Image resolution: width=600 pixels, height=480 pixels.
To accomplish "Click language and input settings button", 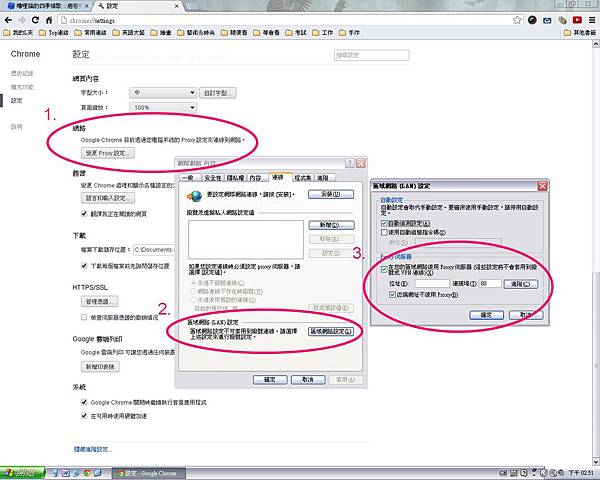I will click(x=108, y=198).
